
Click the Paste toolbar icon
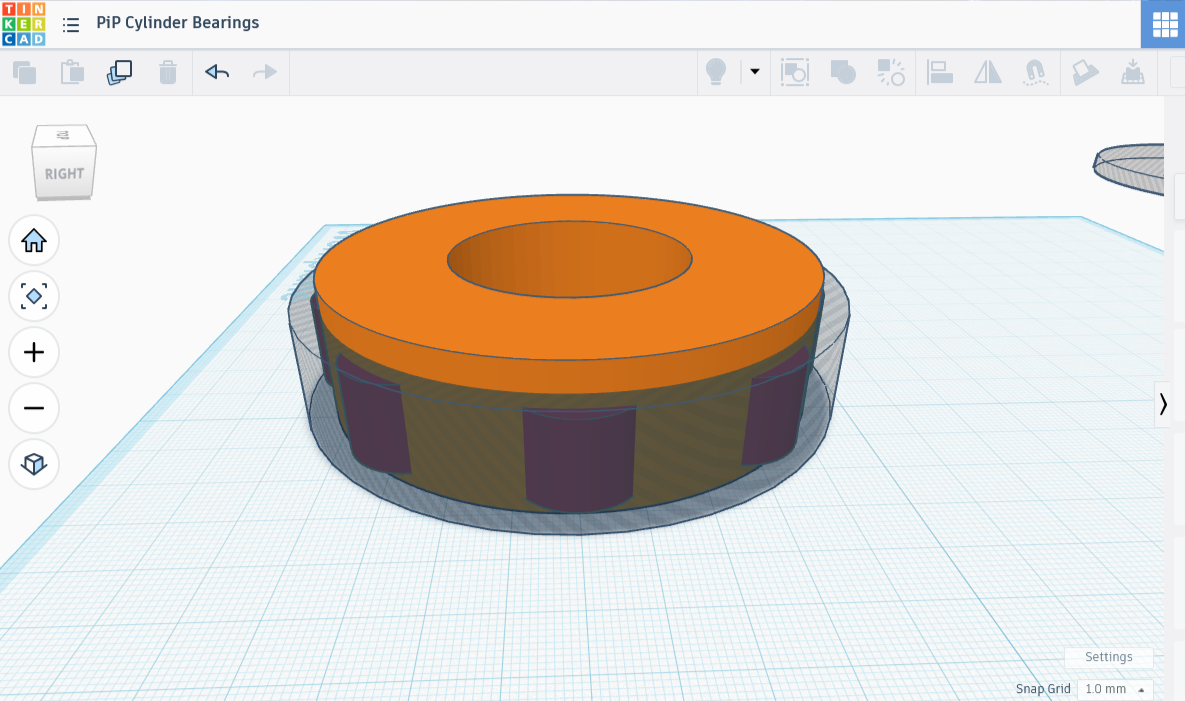pos(72,73)
